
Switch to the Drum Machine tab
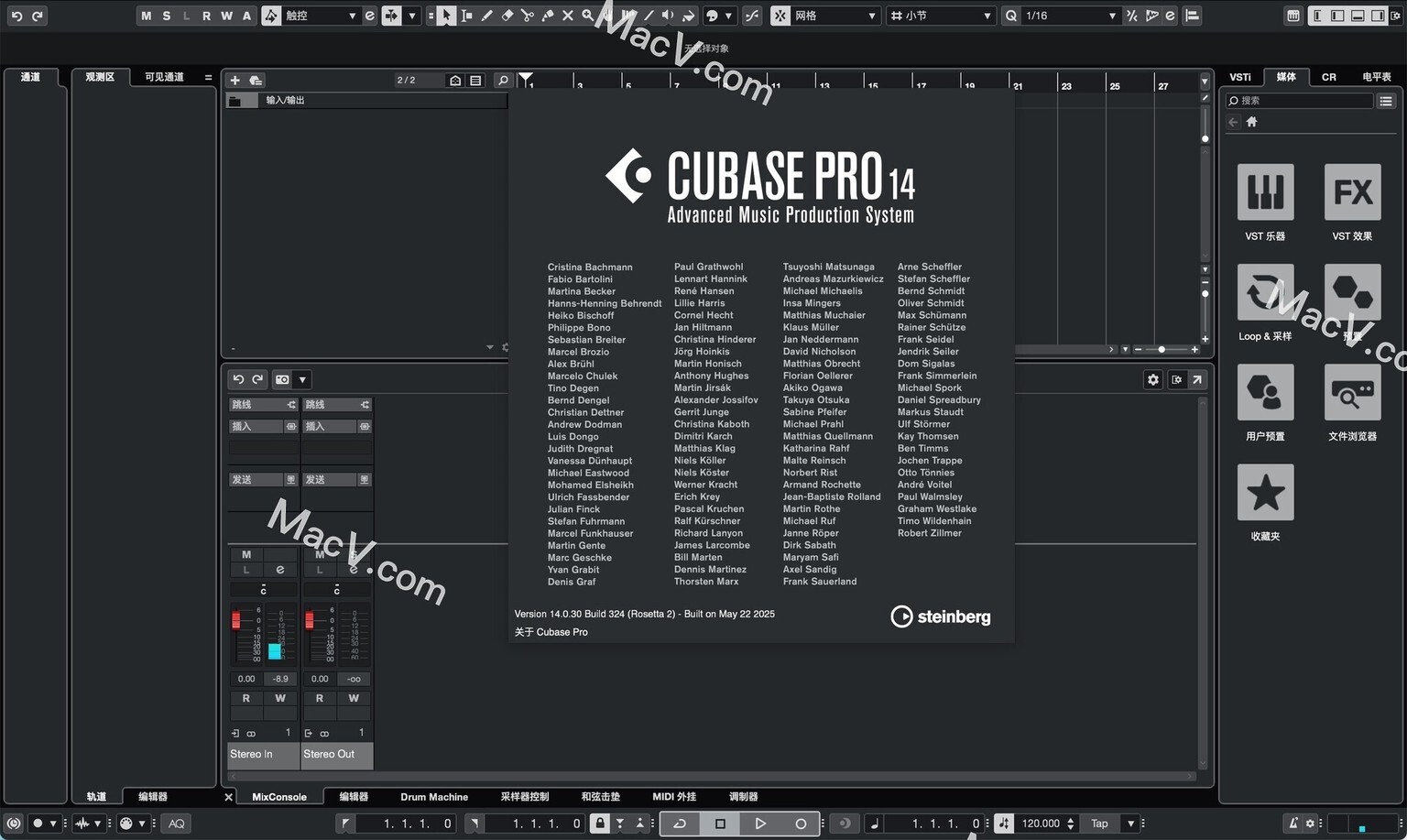coord(434,797)
